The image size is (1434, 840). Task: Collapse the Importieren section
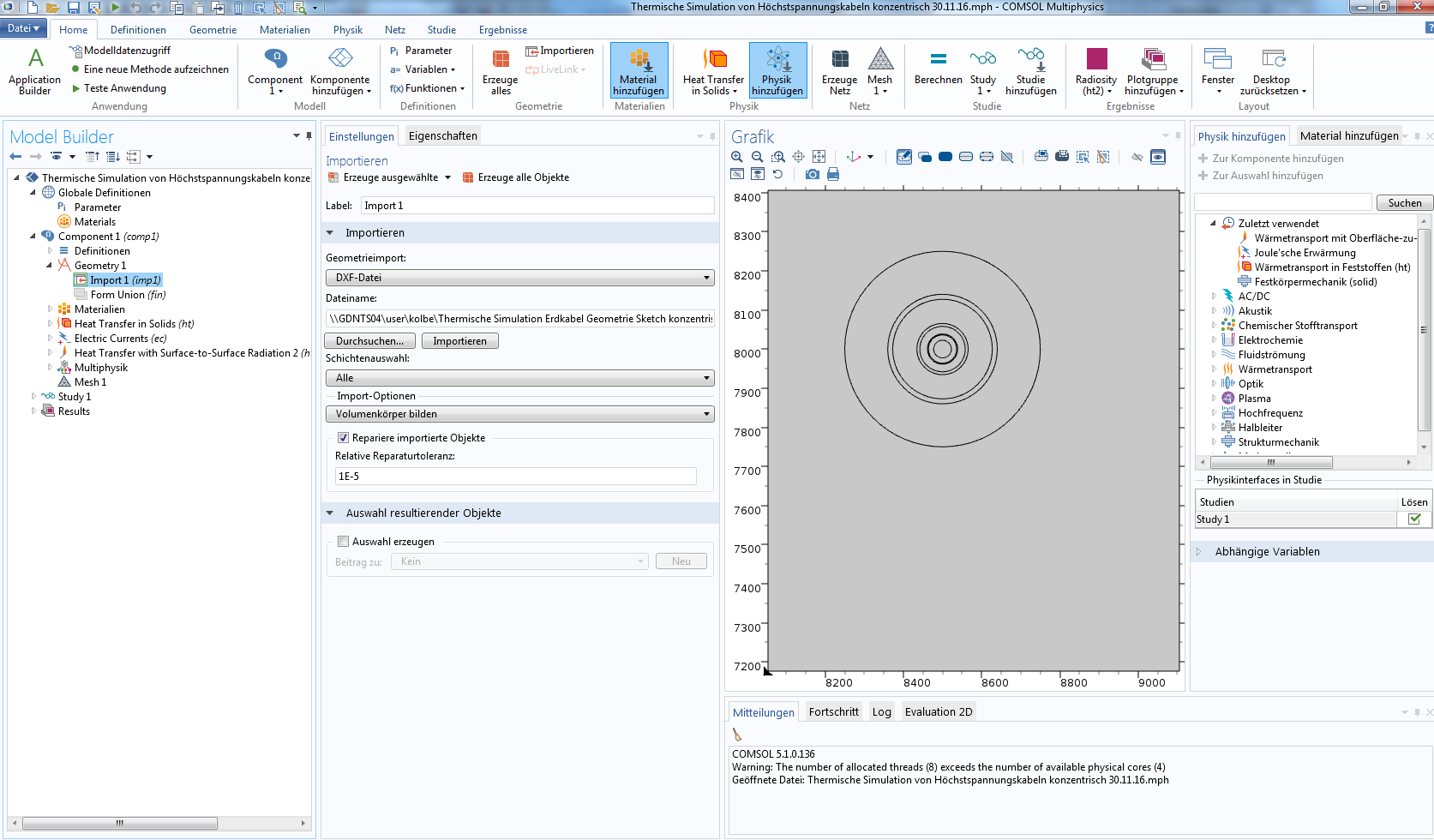330,233
